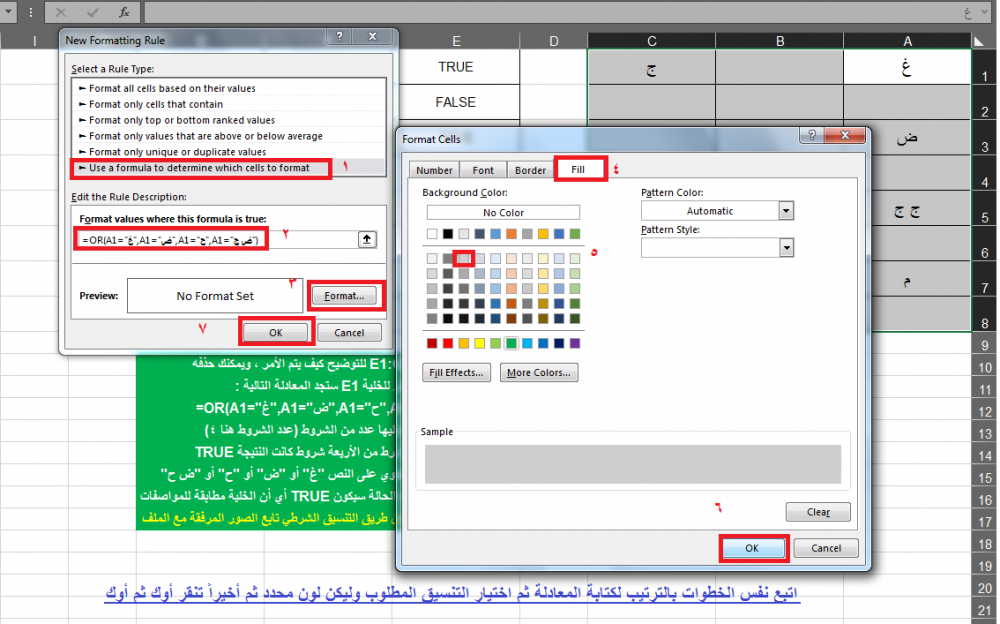Screen dimensions: 1000x624
Task: Pick the yellow standard color swatch
Action: click(480, 343)
